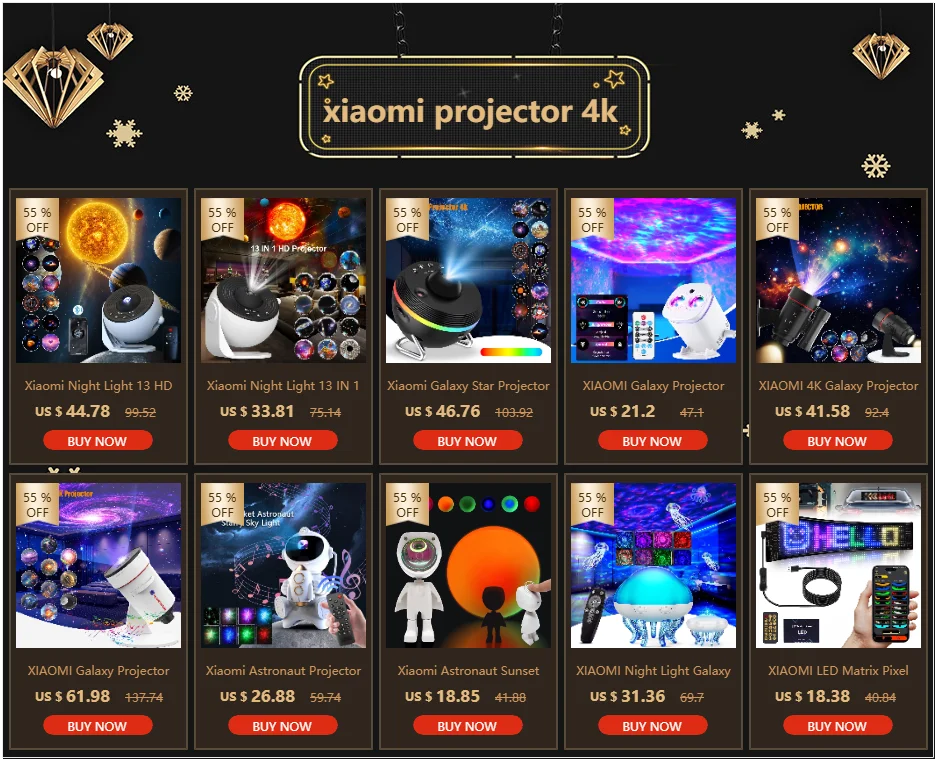Open the orange sunset lamp astronaut image
This screenshot has width=936, height=760.
click(x=469, y=565)
